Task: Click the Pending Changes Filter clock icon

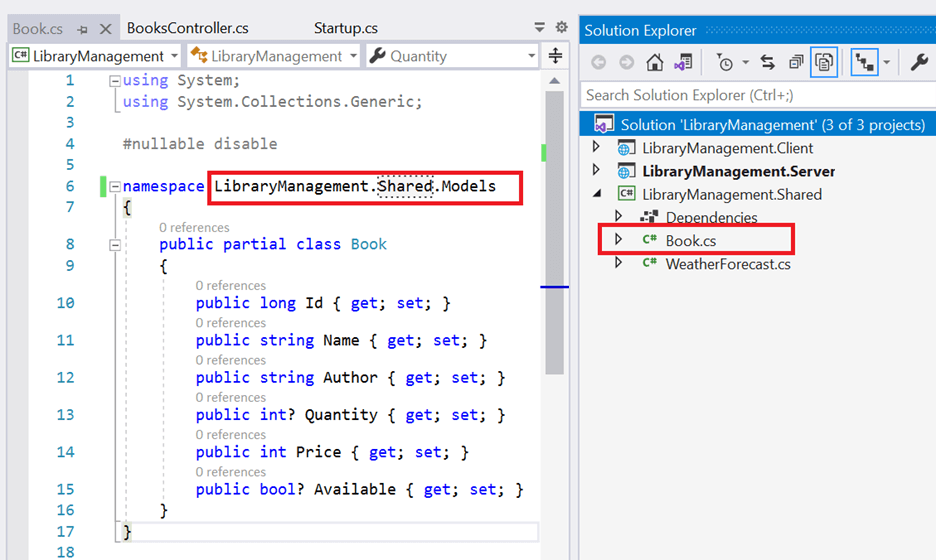Action: click(725, 63)
